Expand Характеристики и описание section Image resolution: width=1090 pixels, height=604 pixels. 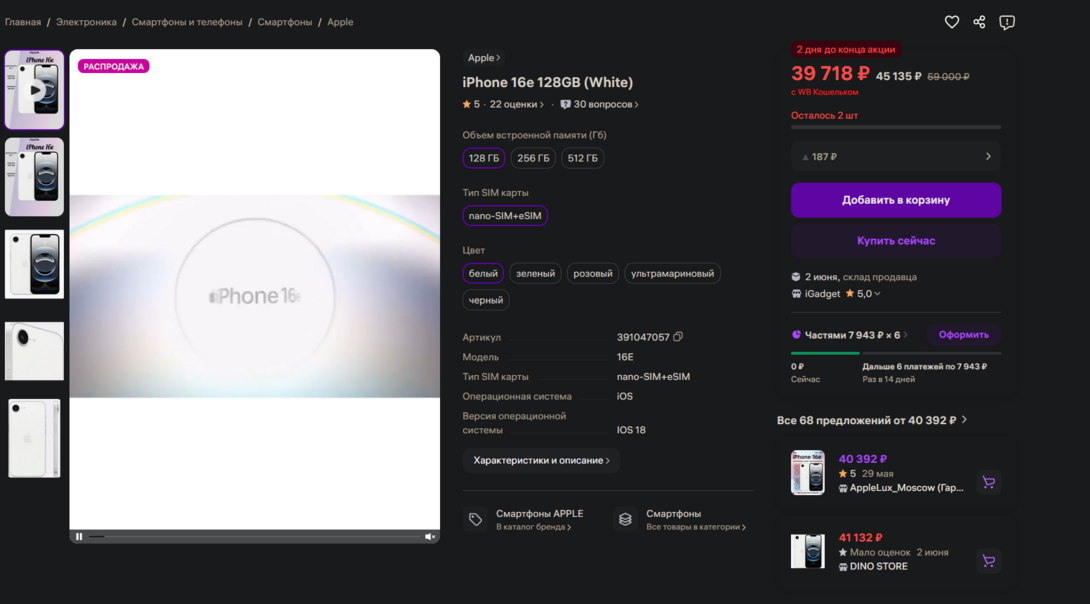click(x=541, y=461)
